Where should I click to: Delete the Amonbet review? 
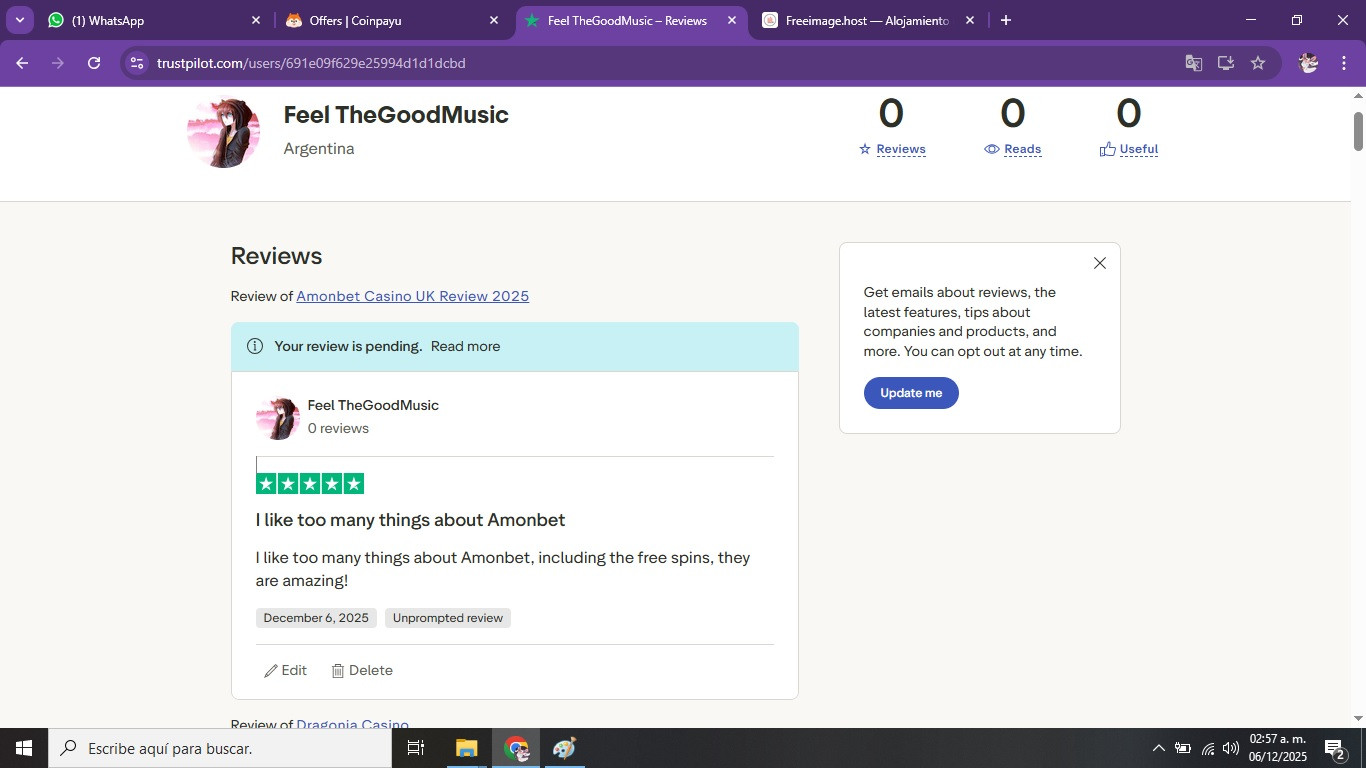click(x=362, y=670)
